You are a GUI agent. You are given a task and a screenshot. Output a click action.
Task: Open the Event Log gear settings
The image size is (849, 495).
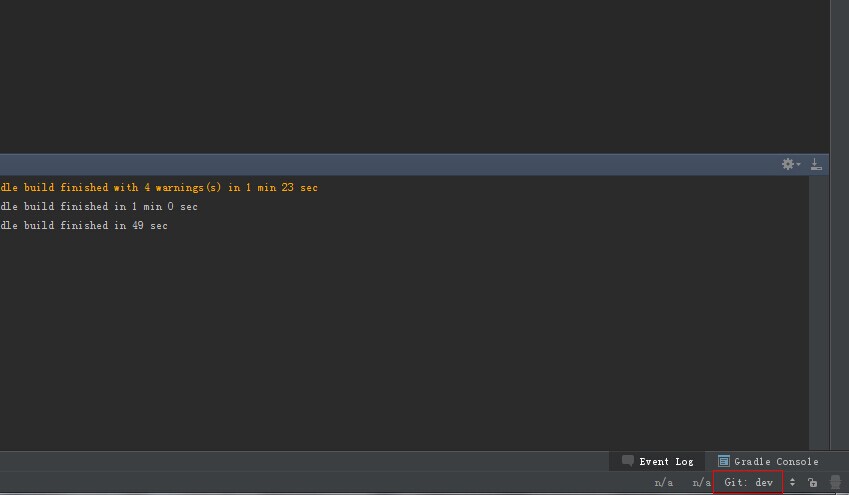tap(788, 164)
